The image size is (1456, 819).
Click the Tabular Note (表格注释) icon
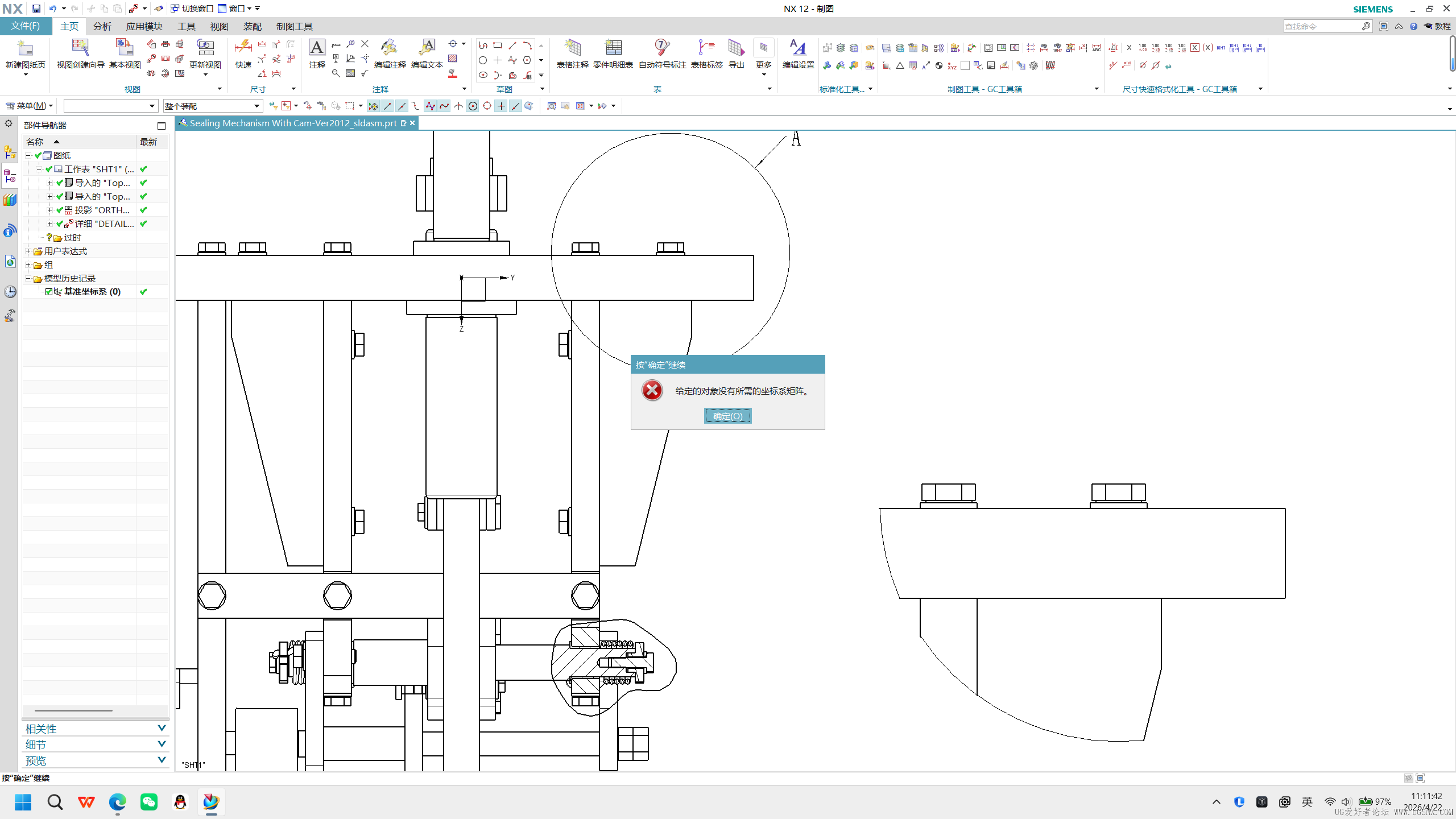pyautogui.click(x=572, y=47)
